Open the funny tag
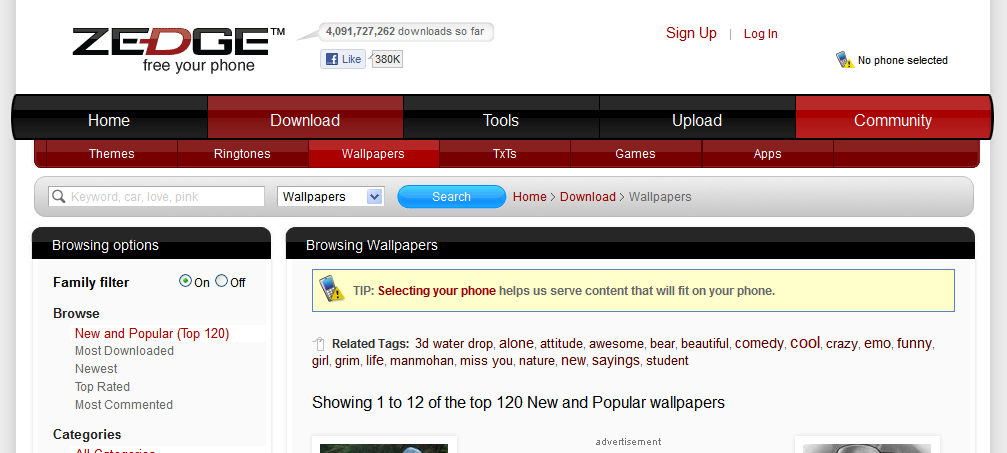The image size is (1007, 453). pos(915,343)
